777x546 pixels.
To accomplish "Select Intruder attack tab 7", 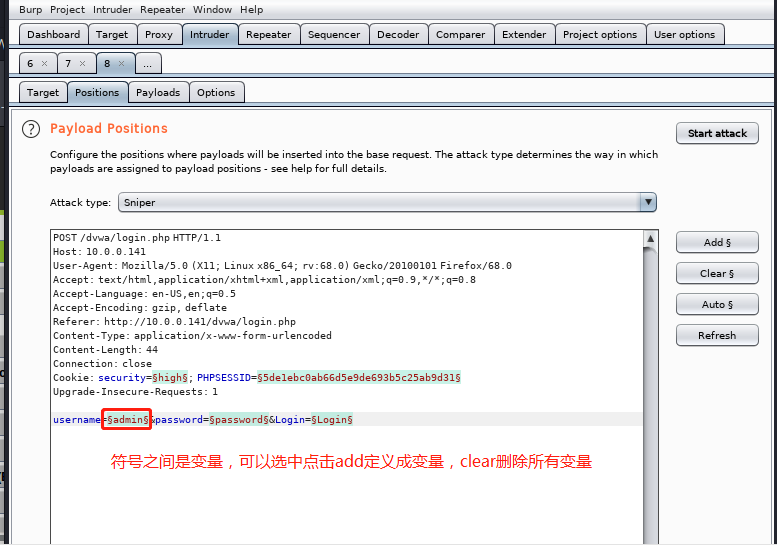I will [68, 63].
